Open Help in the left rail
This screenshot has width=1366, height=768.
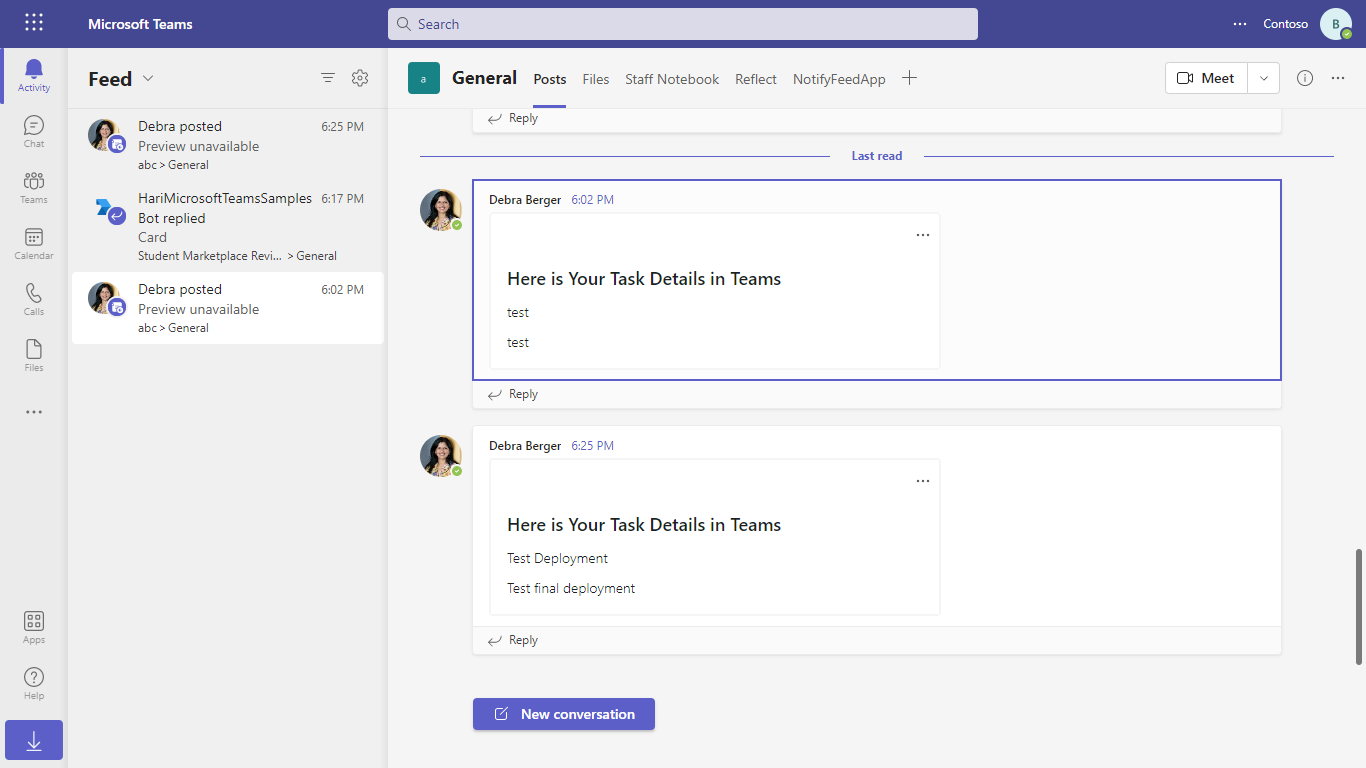34,684
